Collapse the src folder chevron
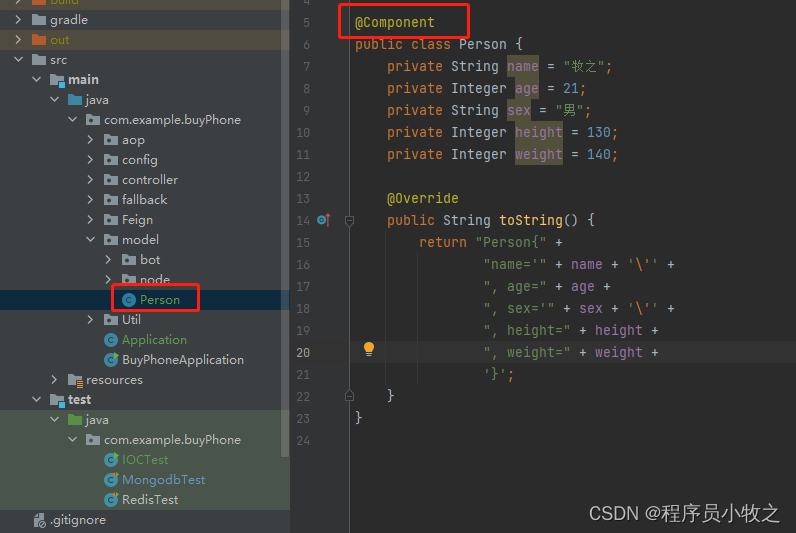796x533 pixels. pyautogui.click(x=19, y=59)
